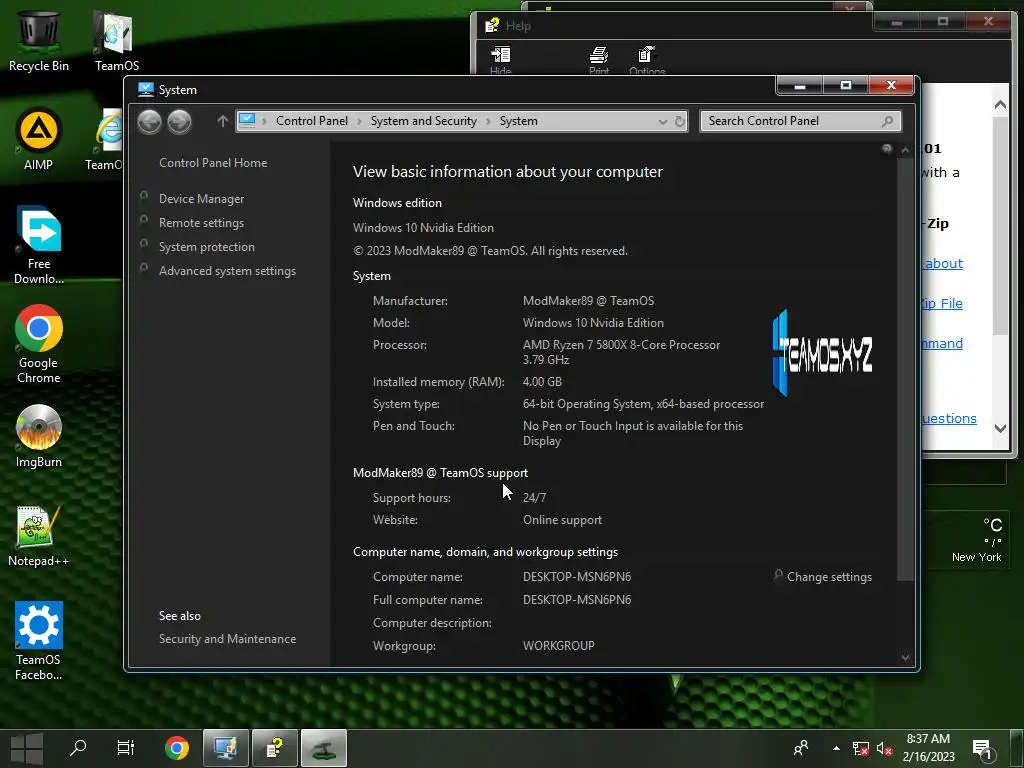Open Security and Maintenance link
The width and height of the screenshot is (1024, 768).
227,639
